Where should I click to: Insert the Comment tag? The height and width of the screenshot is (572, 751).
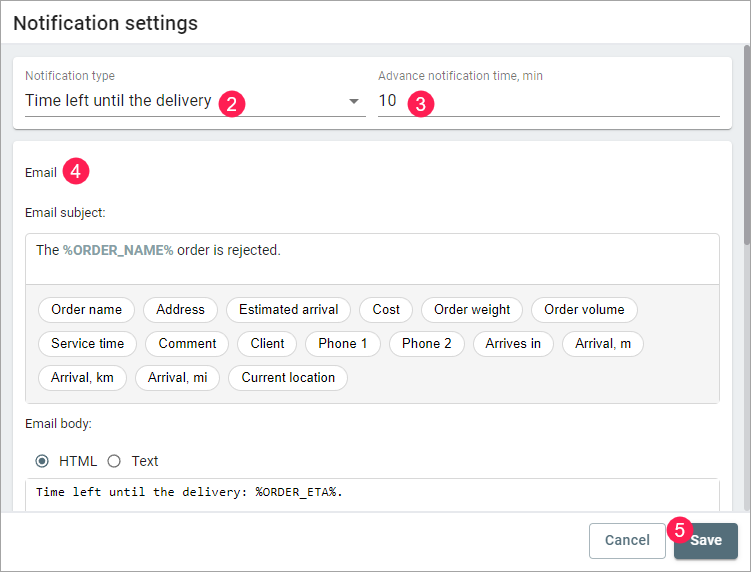coord(187,344)
